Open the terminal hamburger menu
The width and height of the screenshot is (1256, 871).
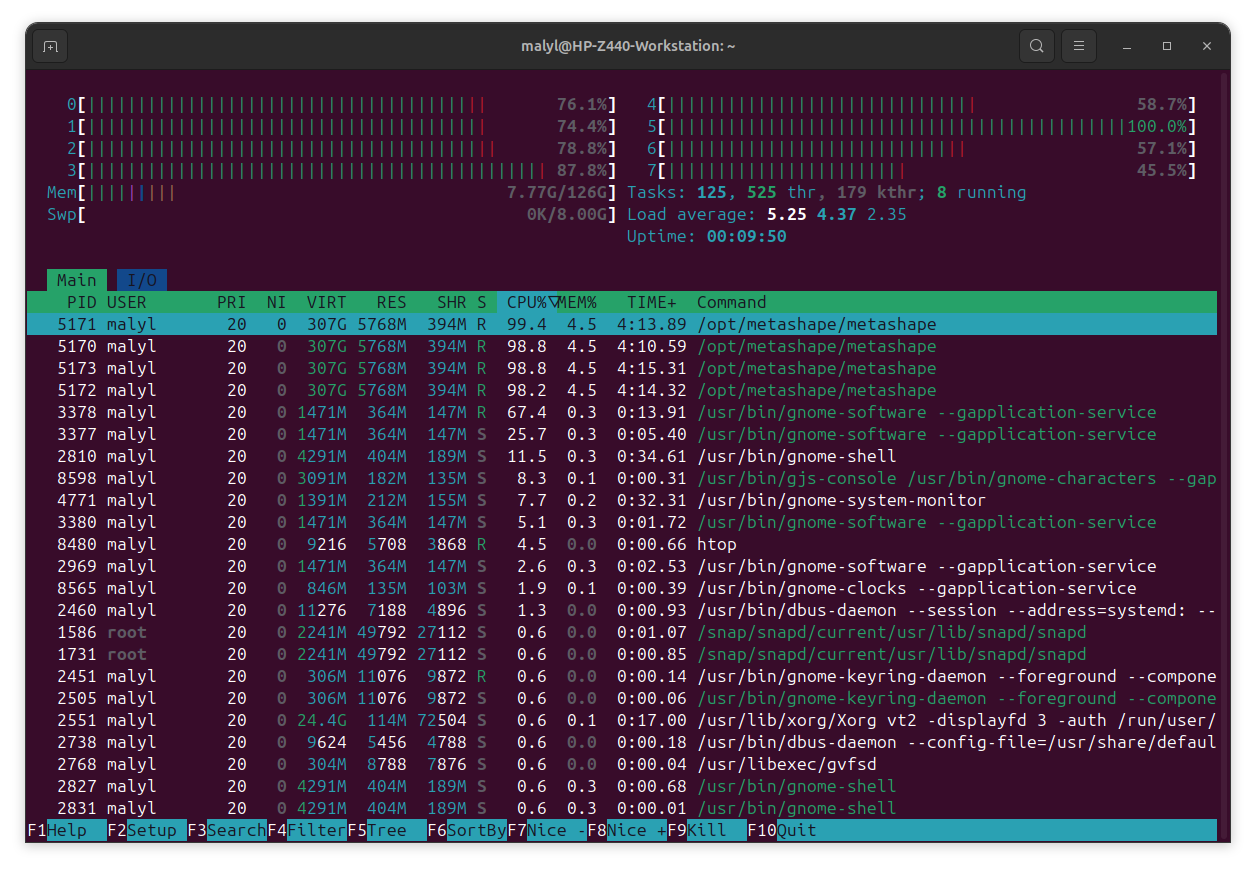tap(1078, 46)
